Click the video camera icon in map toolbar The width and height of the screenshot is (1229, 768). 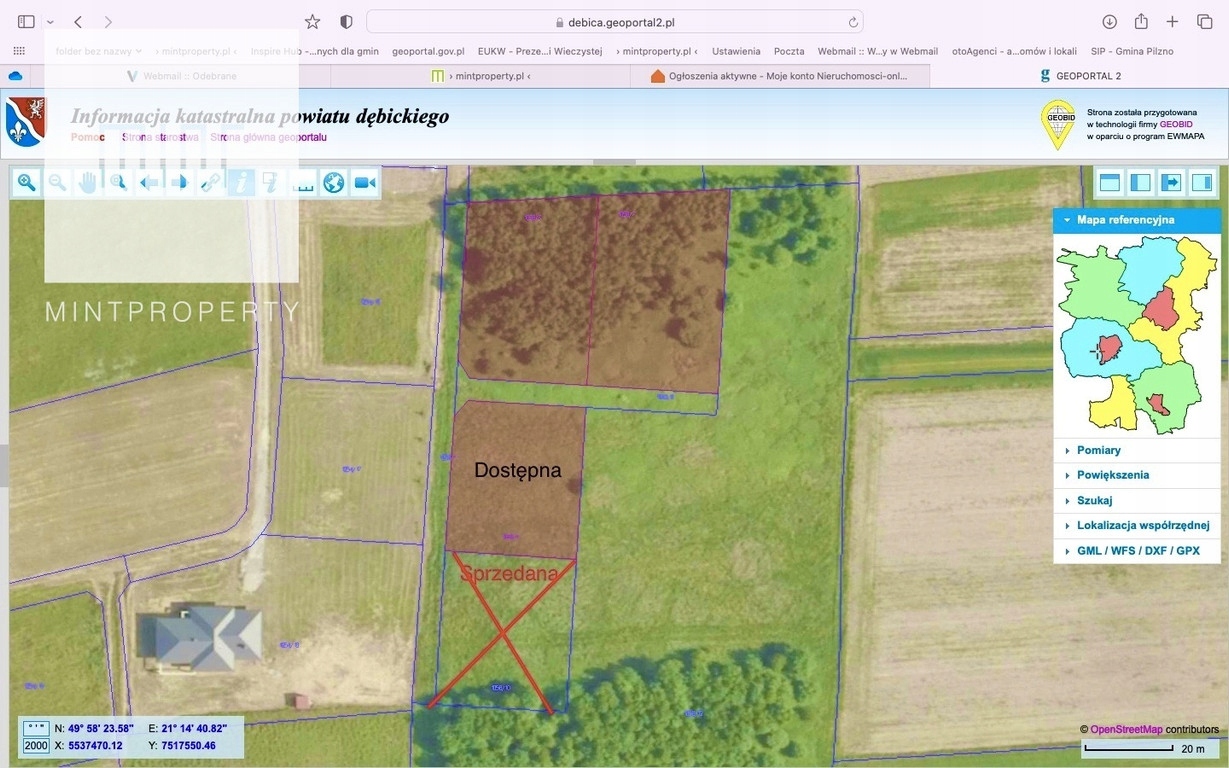click(x=365, y=182)
